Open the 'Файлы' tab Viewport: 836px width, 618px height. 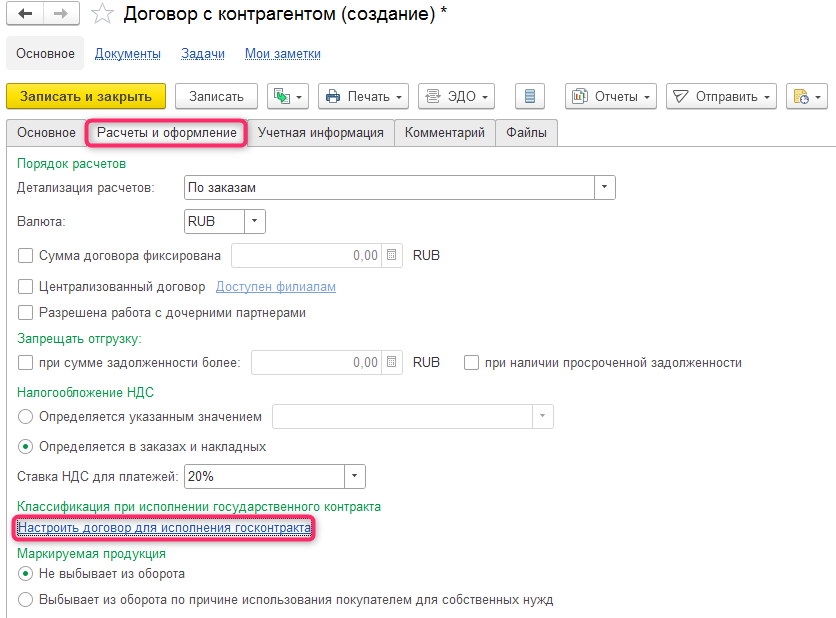[x=526, y=132]
